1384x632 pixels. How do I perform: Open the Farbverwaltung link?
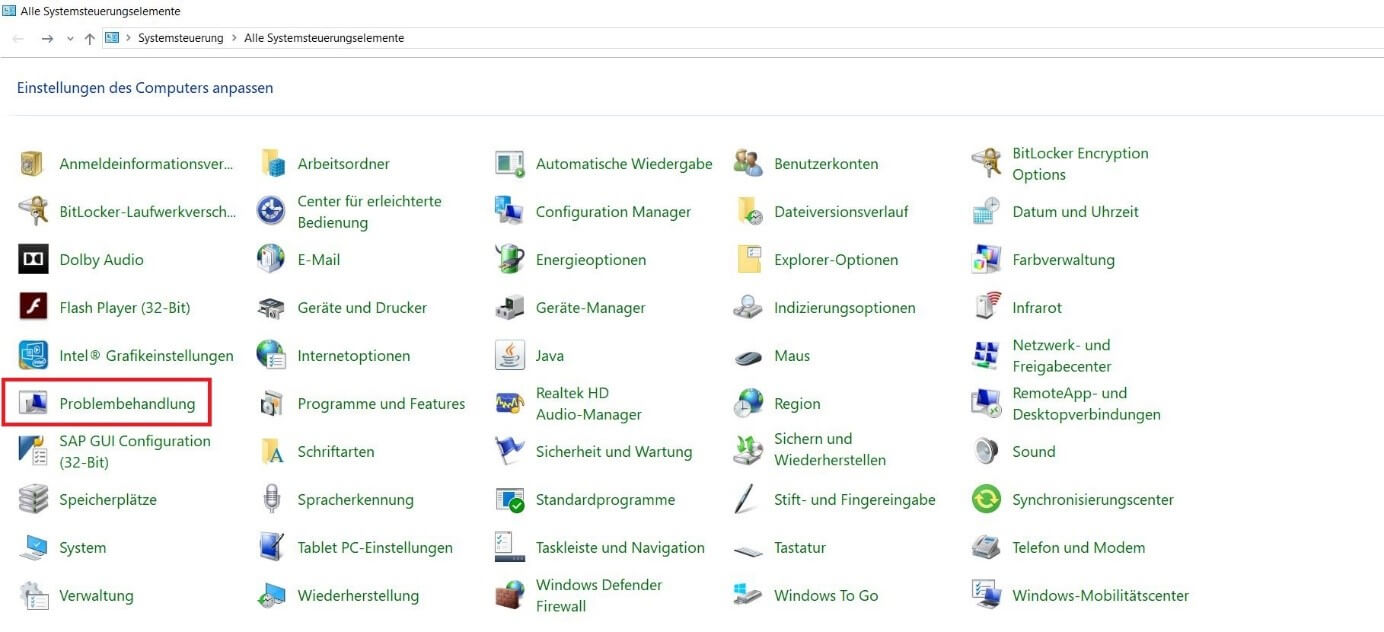tap(1063, 259)
